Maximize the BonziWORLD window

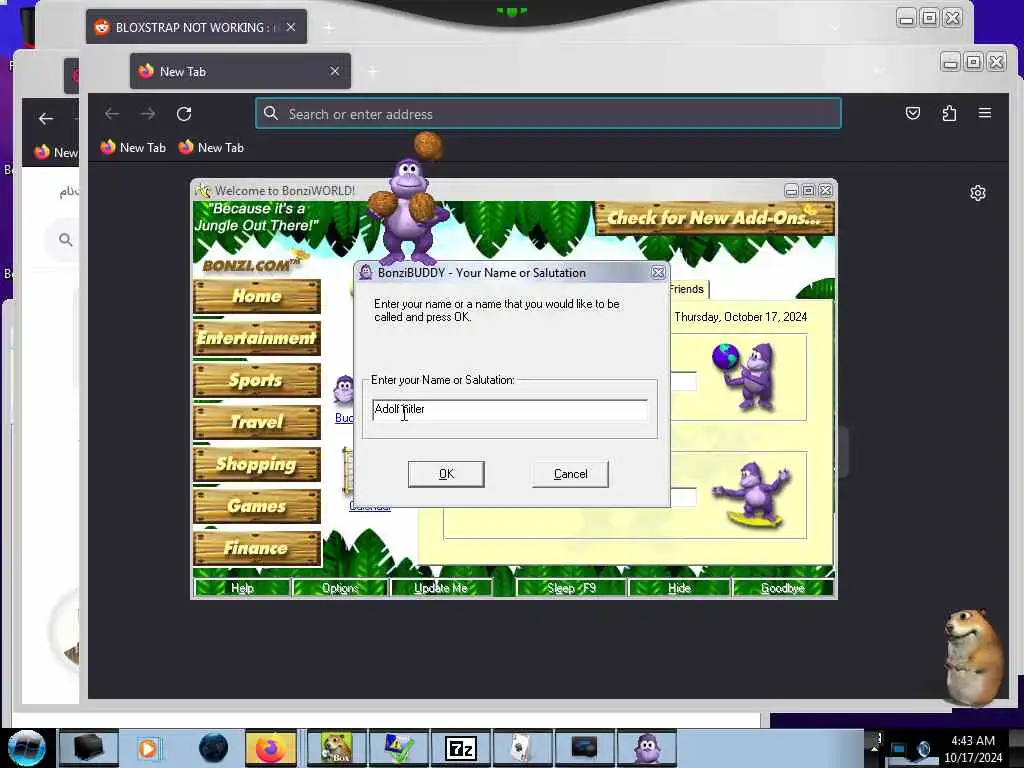point(808,191)
